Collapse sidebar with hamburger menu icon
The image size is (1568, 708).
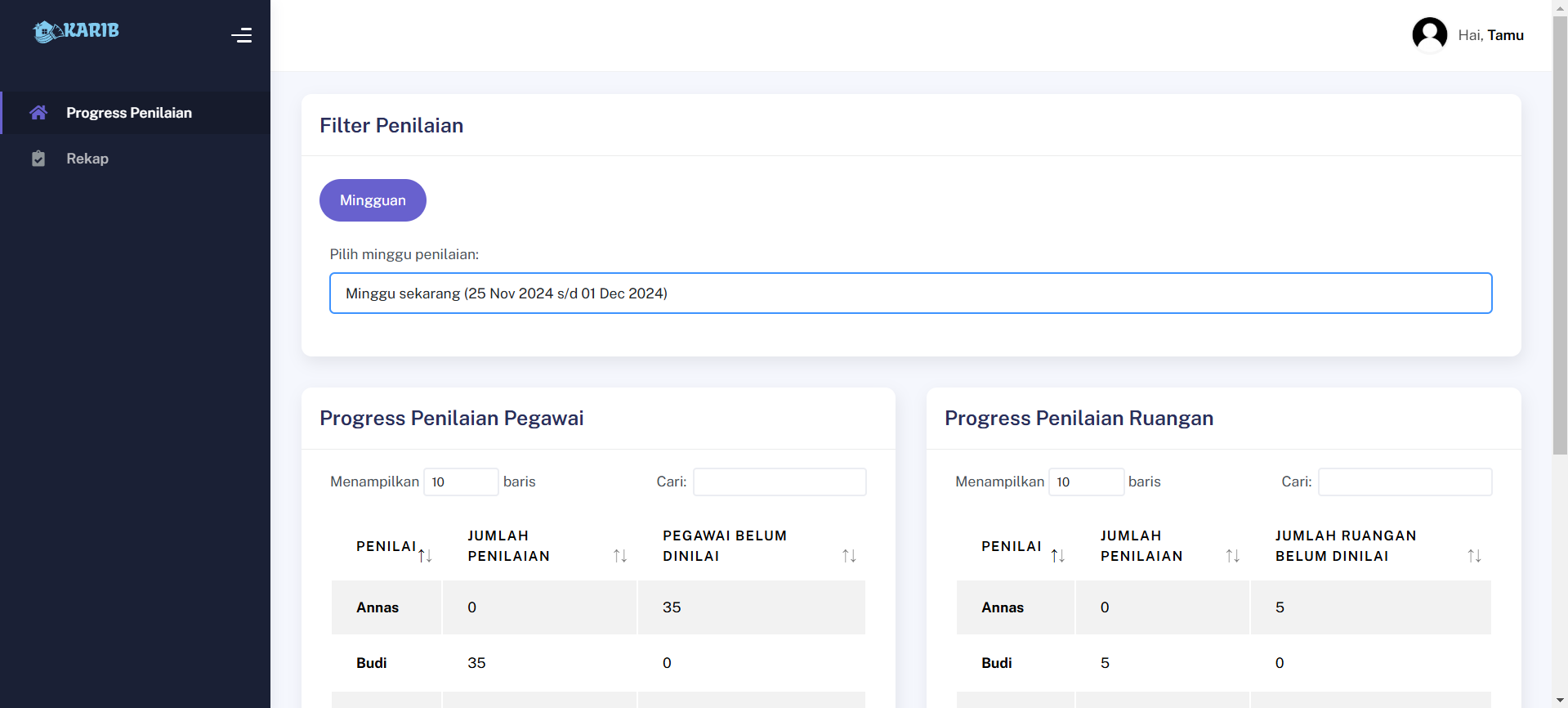click(x=241, y=35)
